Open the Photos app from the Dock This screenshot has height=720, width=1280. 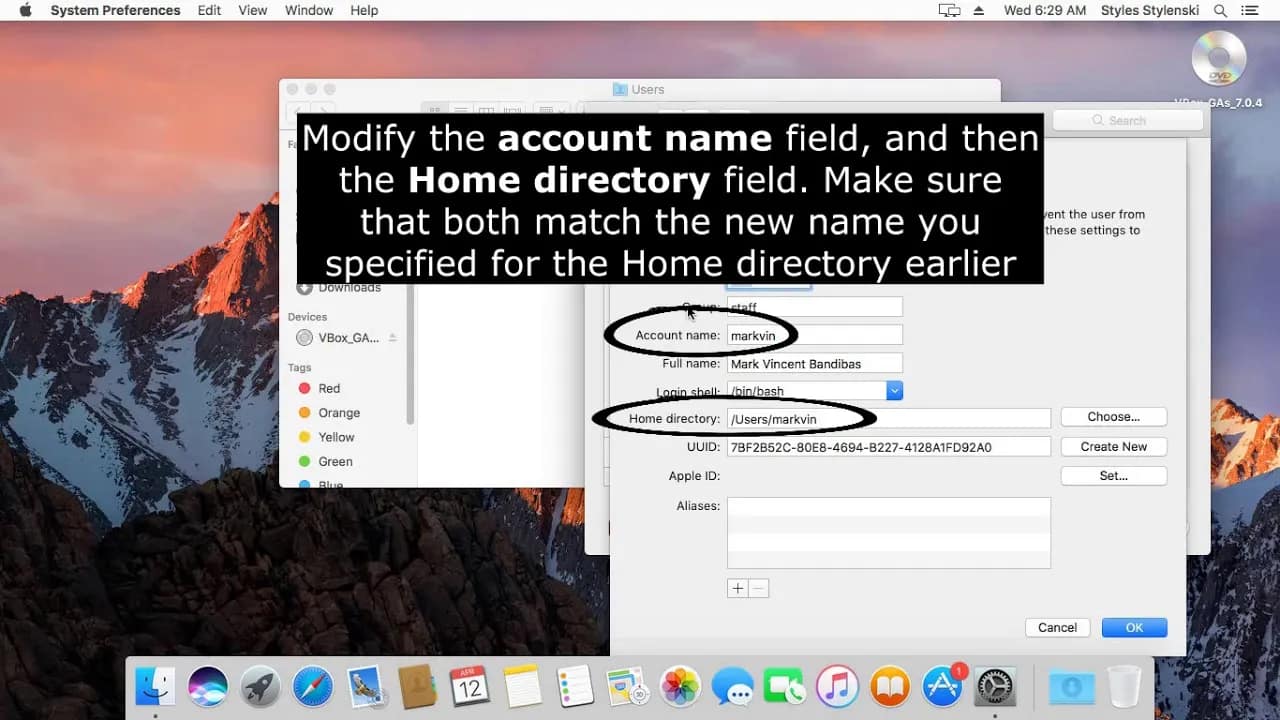coord(681,687)
